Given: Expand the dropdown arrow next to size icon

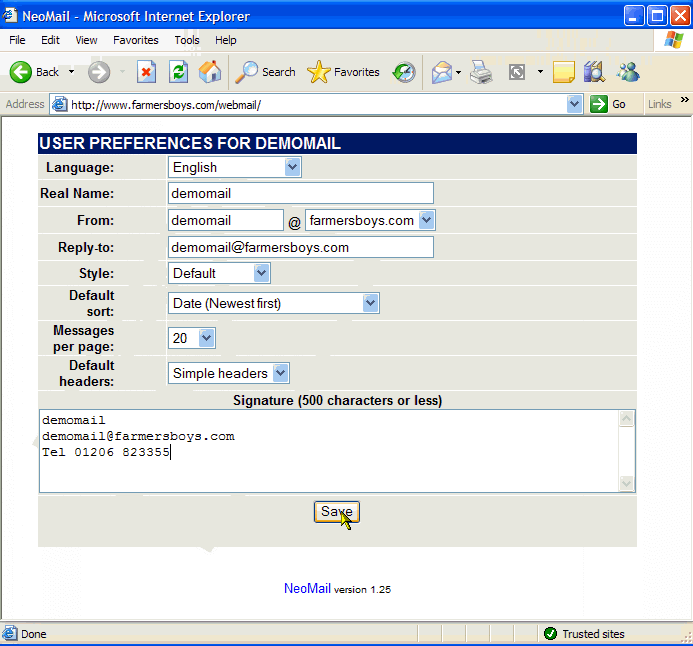Looking at the screenshot, I should point(540,72).
